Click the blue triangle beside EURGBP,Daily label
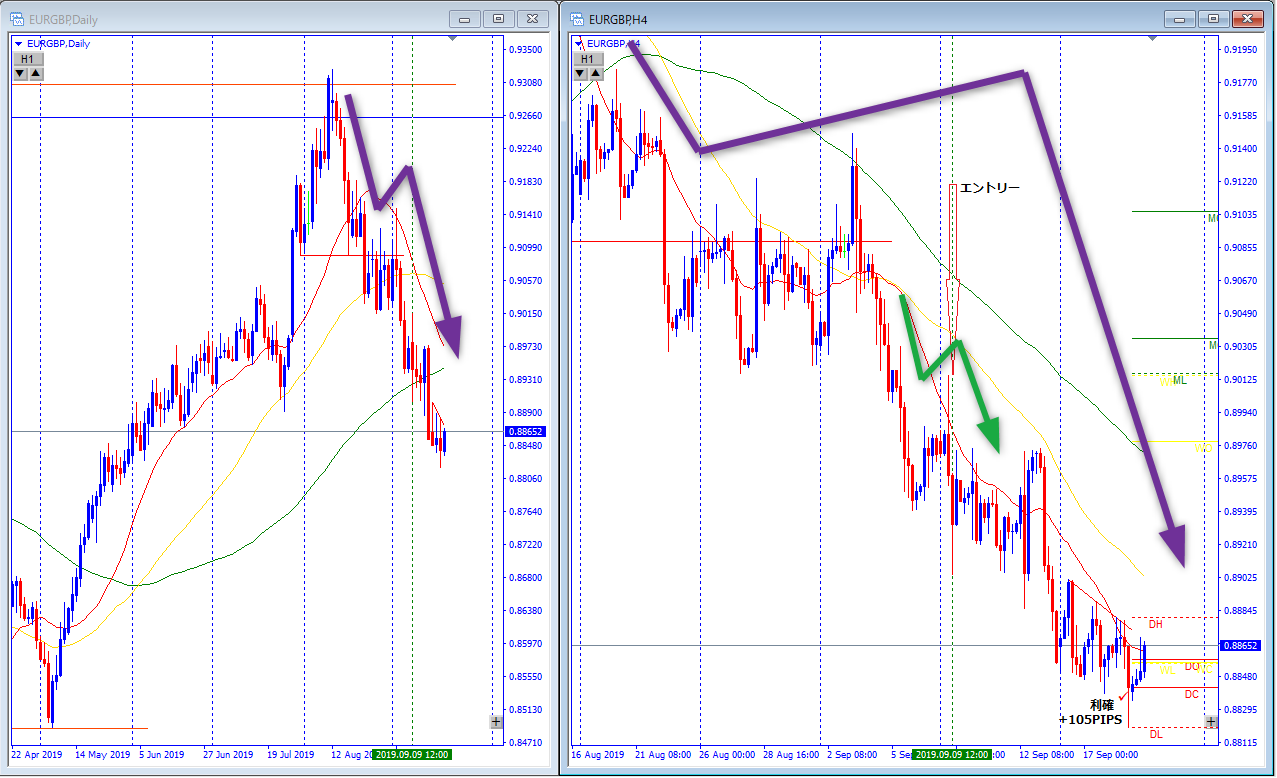This screenshot has width=1277, height=778. pos(18,43)
